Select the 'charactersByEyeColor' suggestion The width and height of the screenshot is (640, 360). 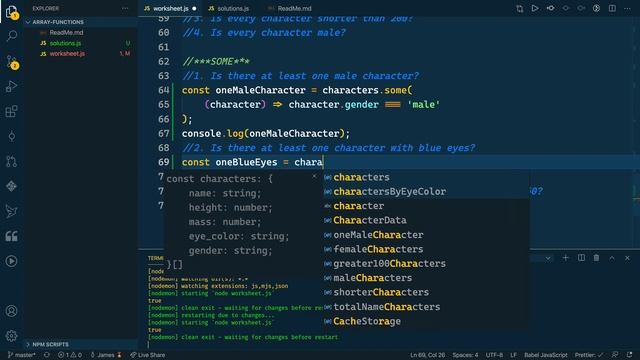coord(426,191)
